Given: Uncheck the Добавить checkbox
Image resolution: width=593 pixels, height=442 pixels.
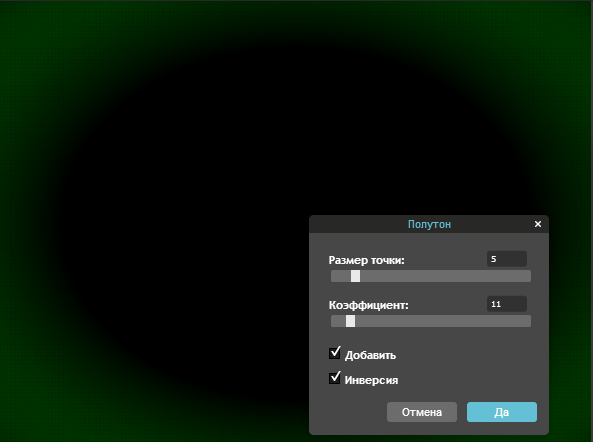Looking at the screenshot, I should click(335, 353).
